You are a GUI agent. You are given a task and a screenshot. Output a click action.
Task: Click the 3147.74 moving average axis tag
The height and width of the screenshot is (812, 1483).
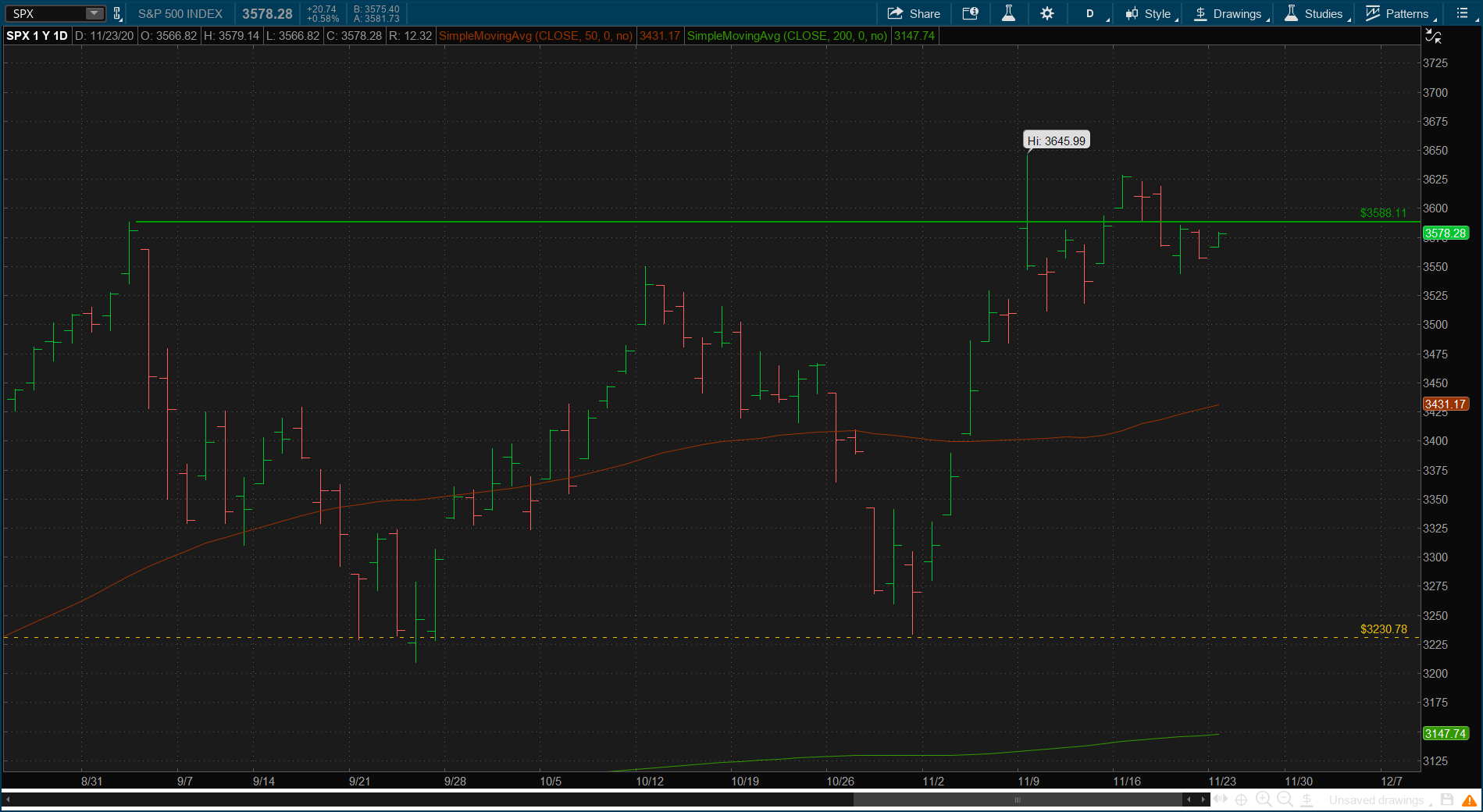pos(1446,733)
